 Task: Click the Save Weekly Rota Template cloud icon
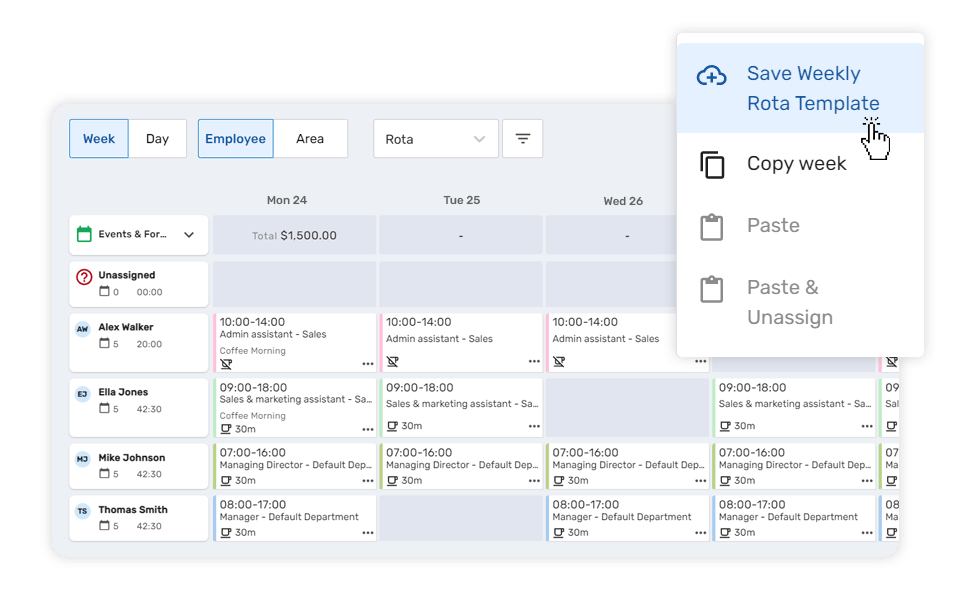(x=710, y=74)
